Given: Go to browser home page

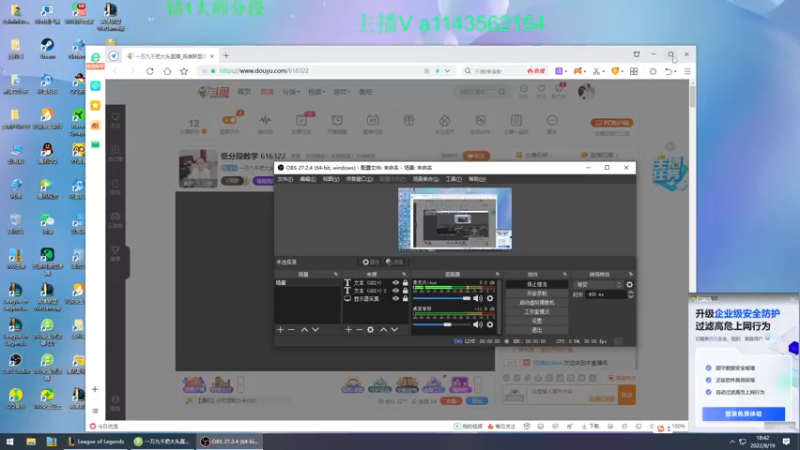Looking at the screenshot, I should point(167,71).
